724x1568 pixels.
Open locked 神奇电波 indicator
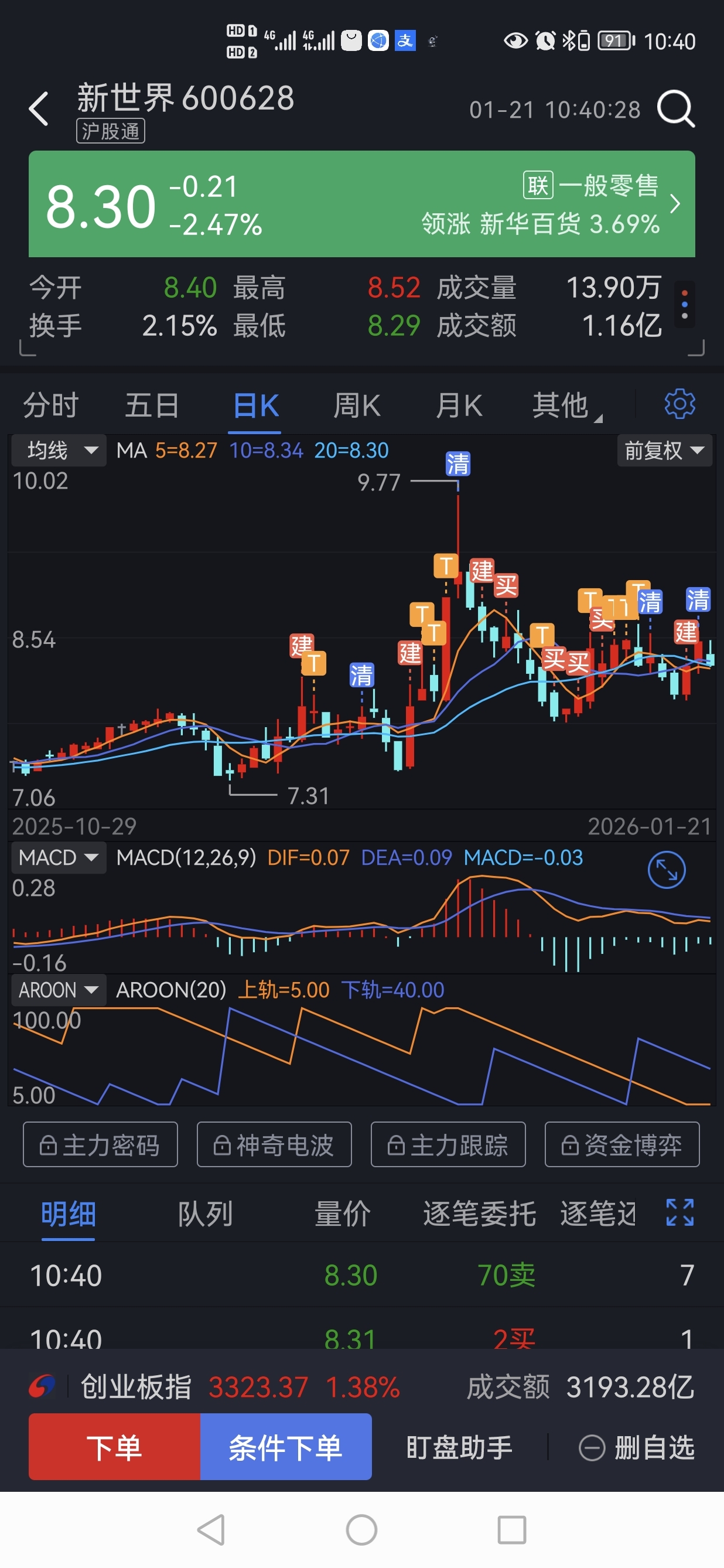point(274,1145)
